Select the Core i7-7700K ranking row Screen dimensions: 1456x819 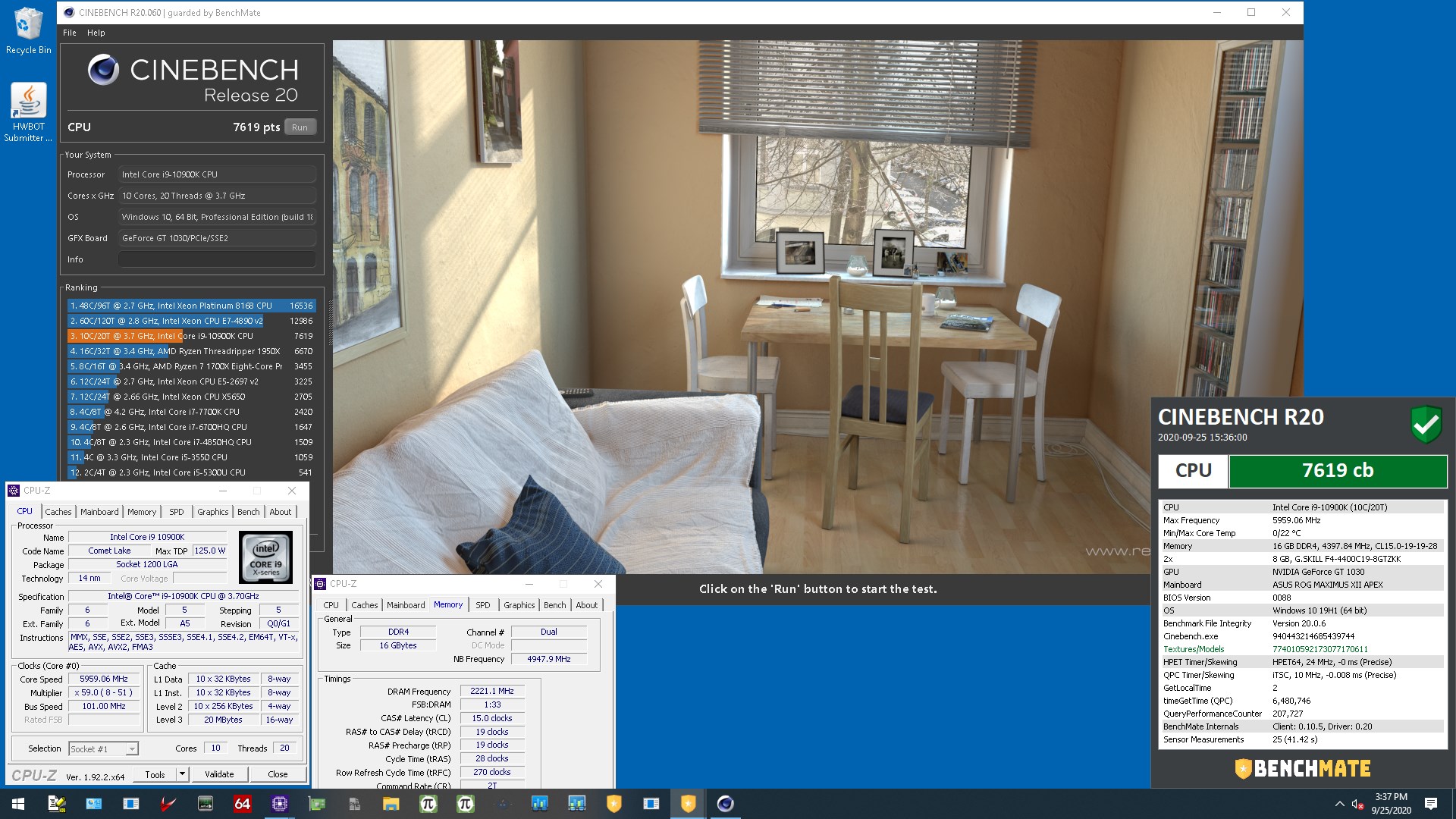191,412
